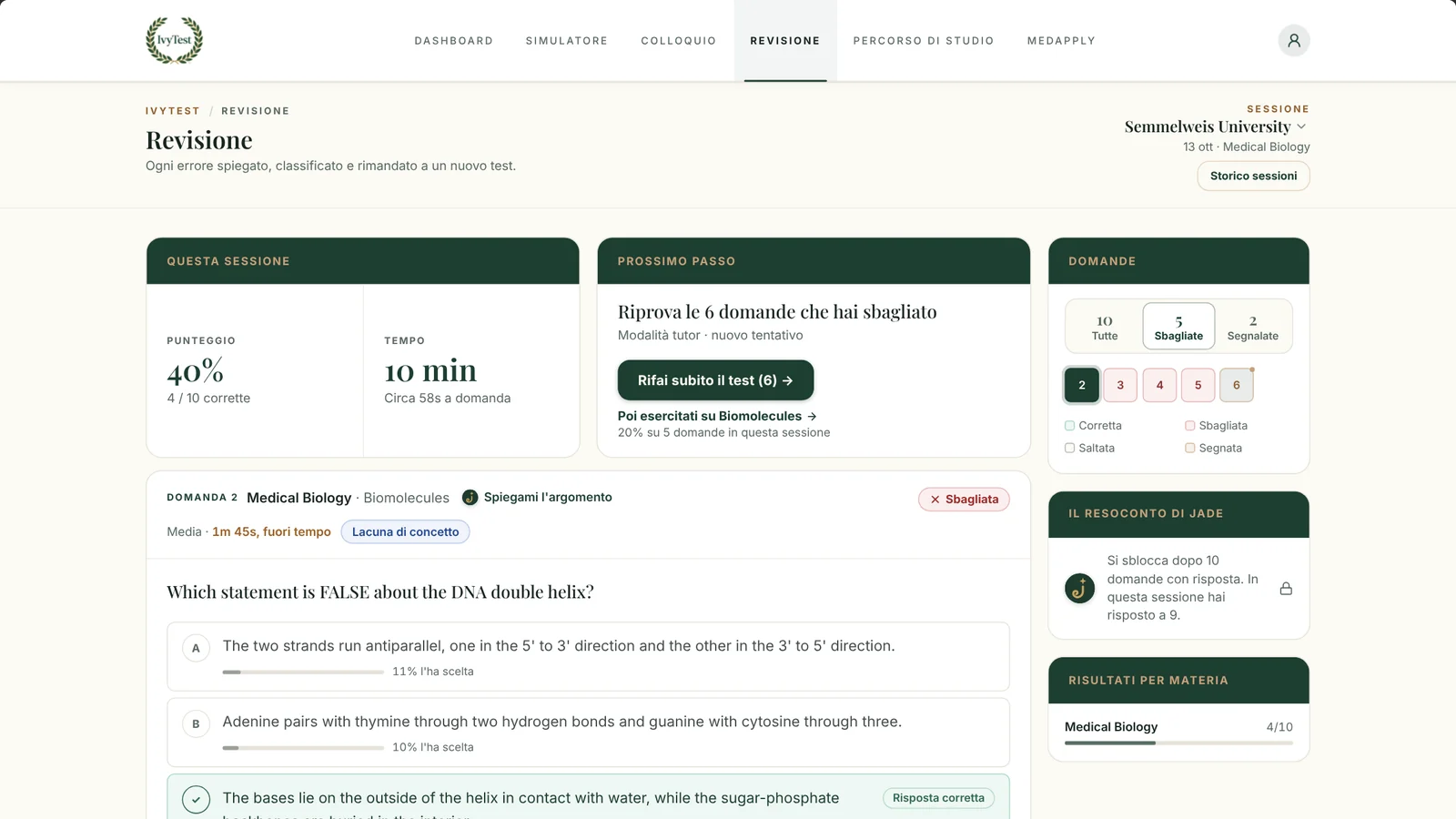Click the letter A option circle
This screenshot has height=819, width=1456.
[196, 648]
